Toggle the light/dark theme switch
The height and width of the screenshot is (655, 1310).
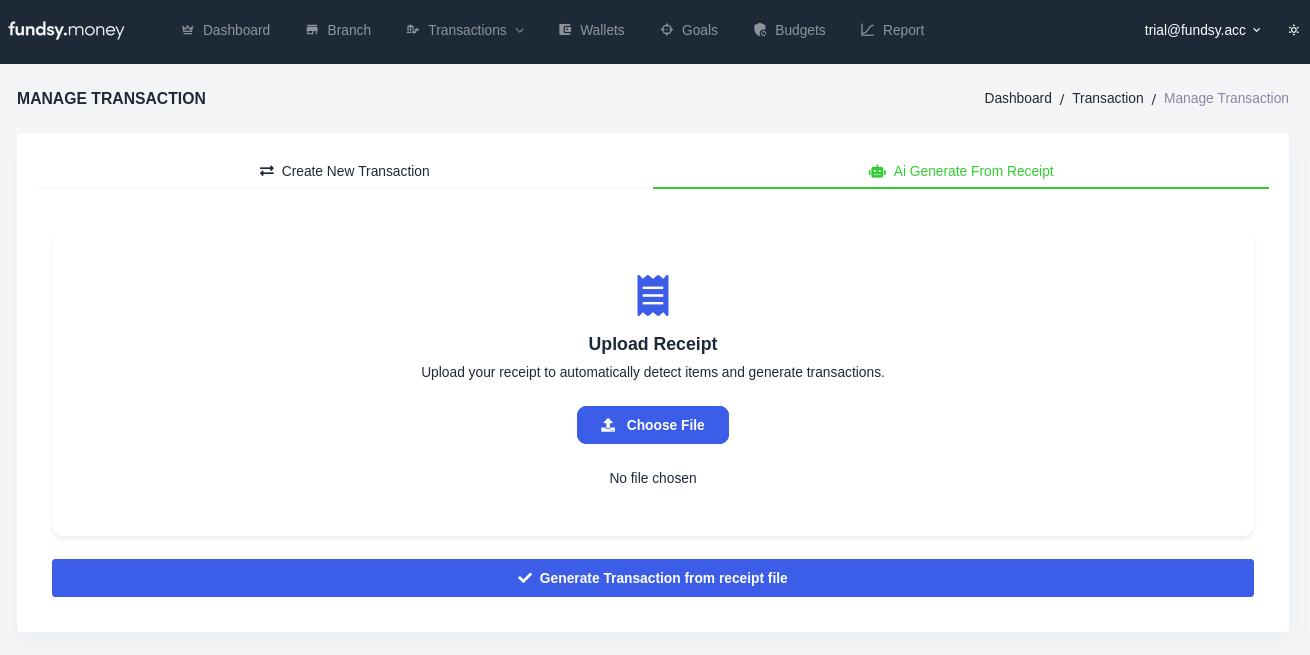coord(1293,30)
